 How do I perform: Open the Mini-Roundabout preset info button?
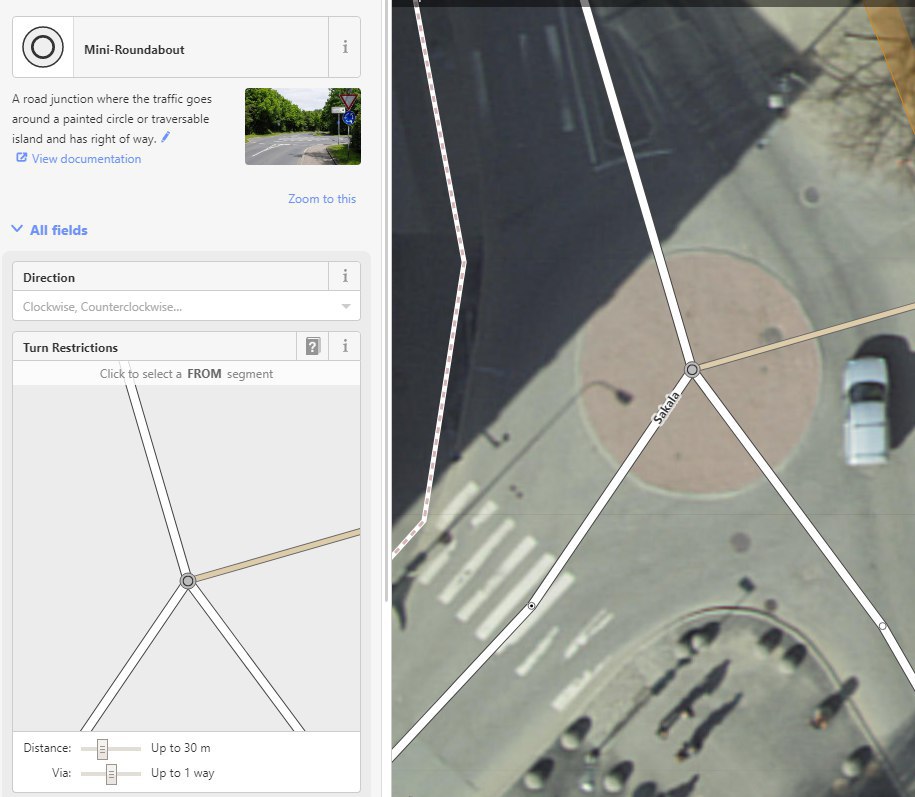click(345, 47)
